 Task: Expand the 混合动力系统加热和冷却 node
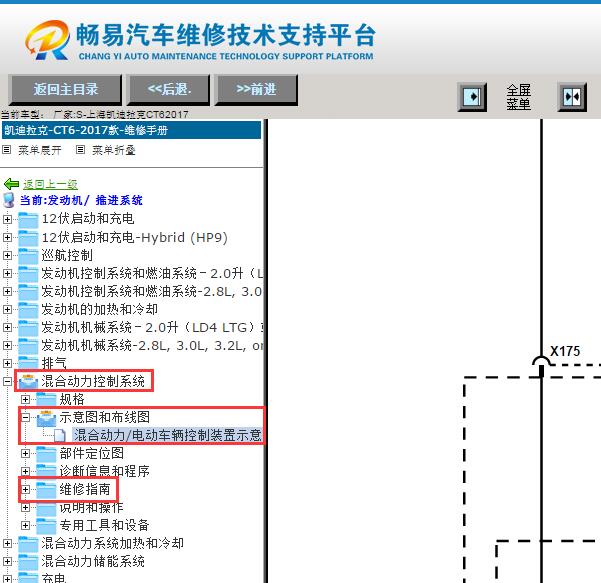pos(7,544)
